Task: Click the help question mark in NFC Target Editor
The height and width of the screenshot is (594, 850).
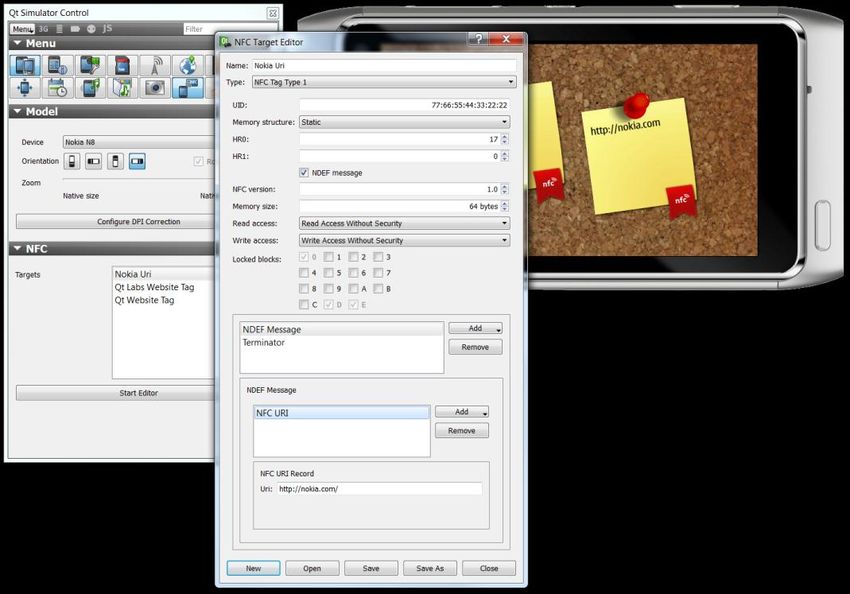Action: tap(478, 38)
